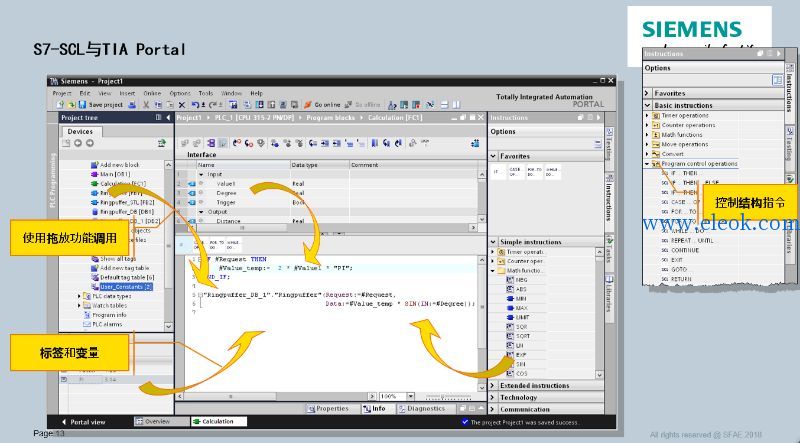
Task: Select the COS math instruction
Action: click(x=517, y=374)
